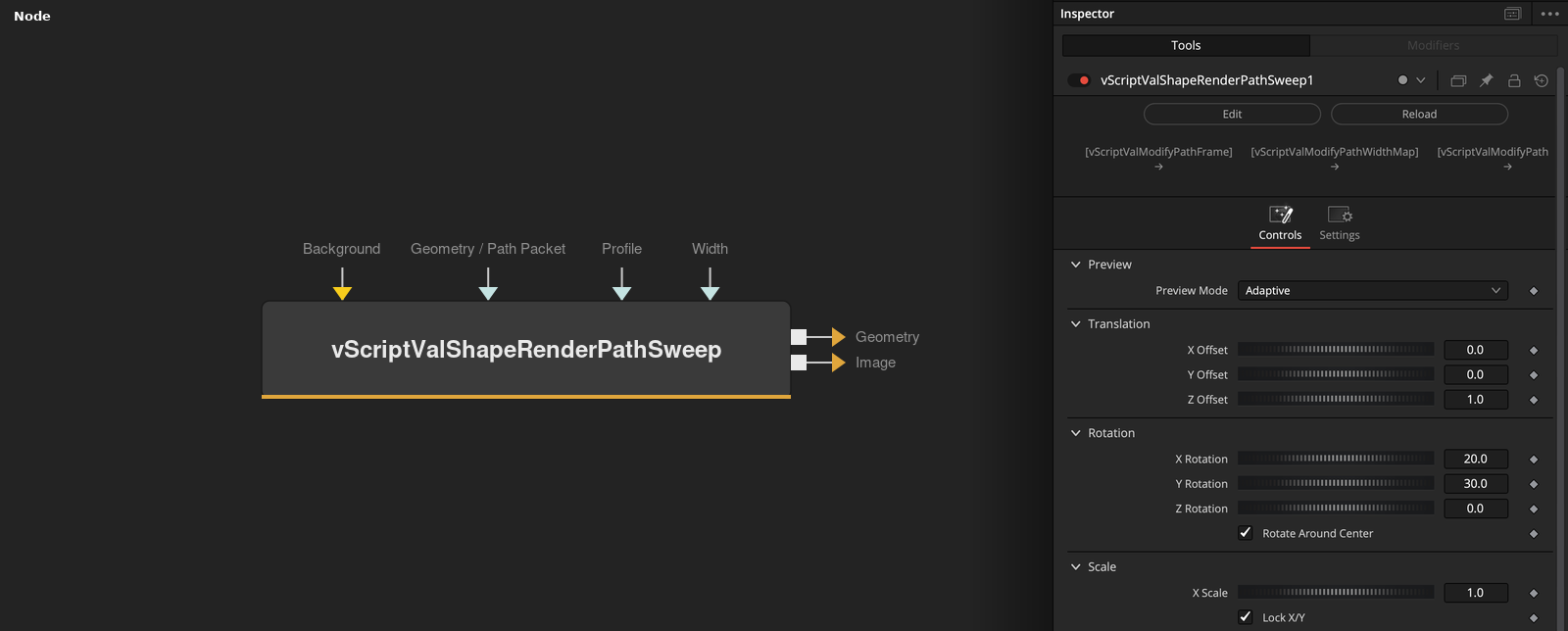Open the Preview Mode Adaptive dropdown
Viewport: 1568px width, 631px height.
1372,291
